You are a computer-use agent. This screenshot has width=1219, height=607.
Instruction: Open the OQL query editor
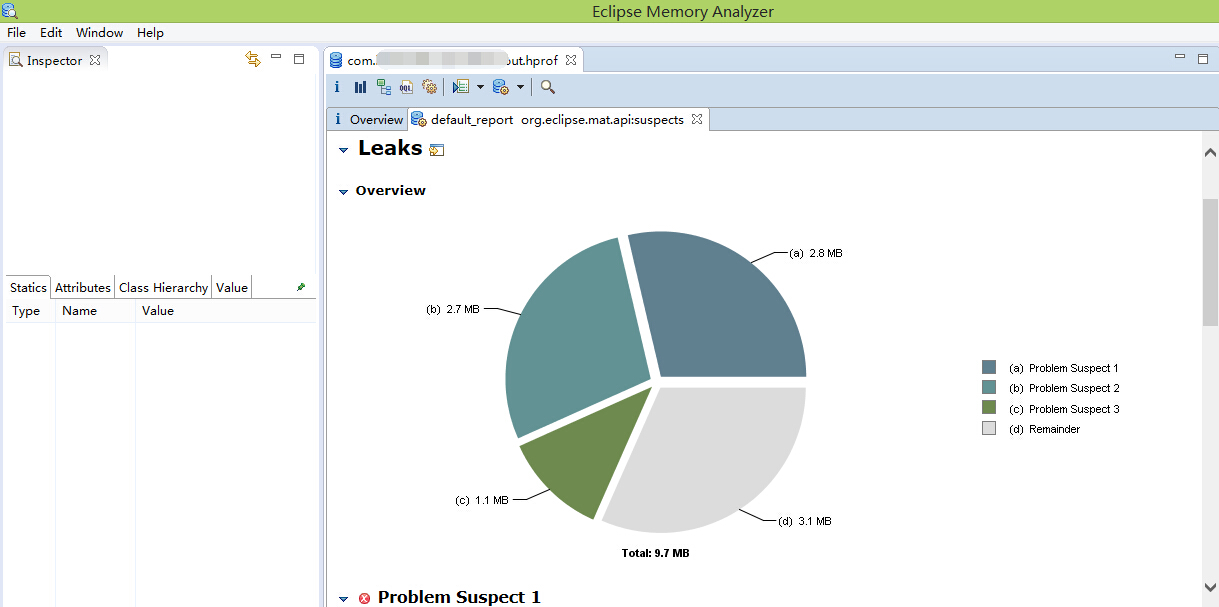[407, 87]
